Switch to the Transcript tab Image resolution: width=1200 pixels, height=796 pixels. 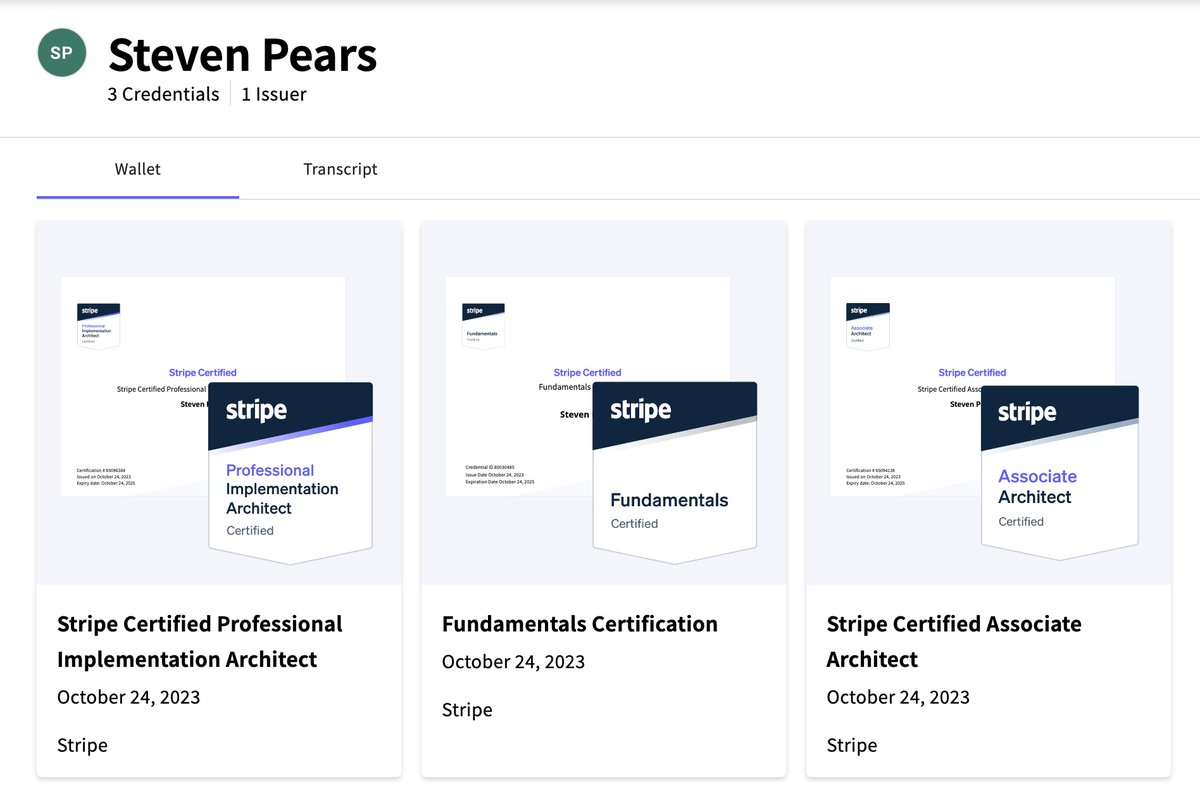tap(340, 169)
